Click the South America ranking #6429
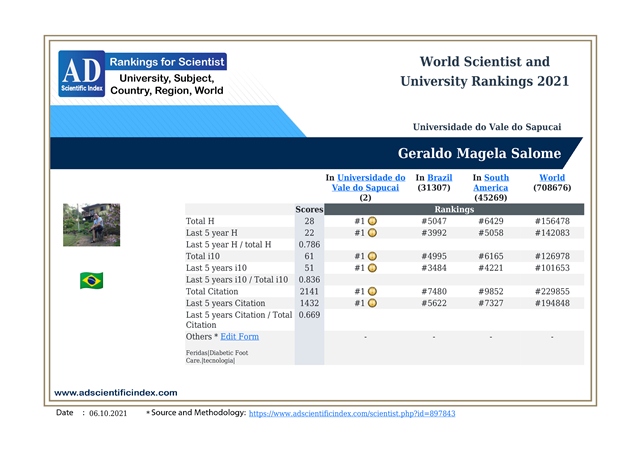The height and width of the screenshot is (453, 640). (x=491, y=221)
